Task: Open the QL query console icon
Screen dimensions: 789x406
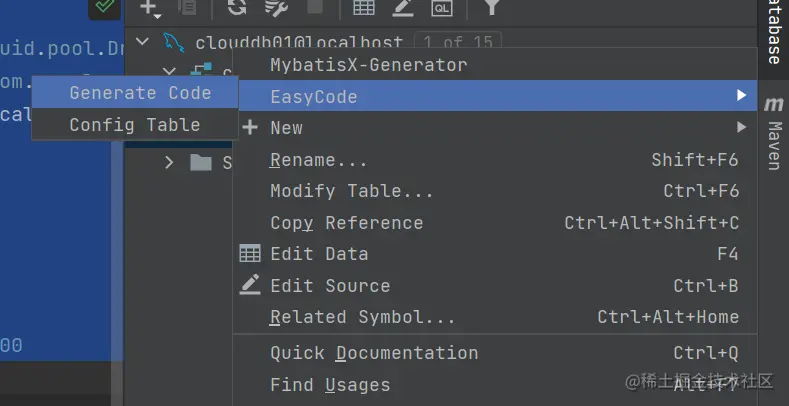Action: (x=441, y=7)
